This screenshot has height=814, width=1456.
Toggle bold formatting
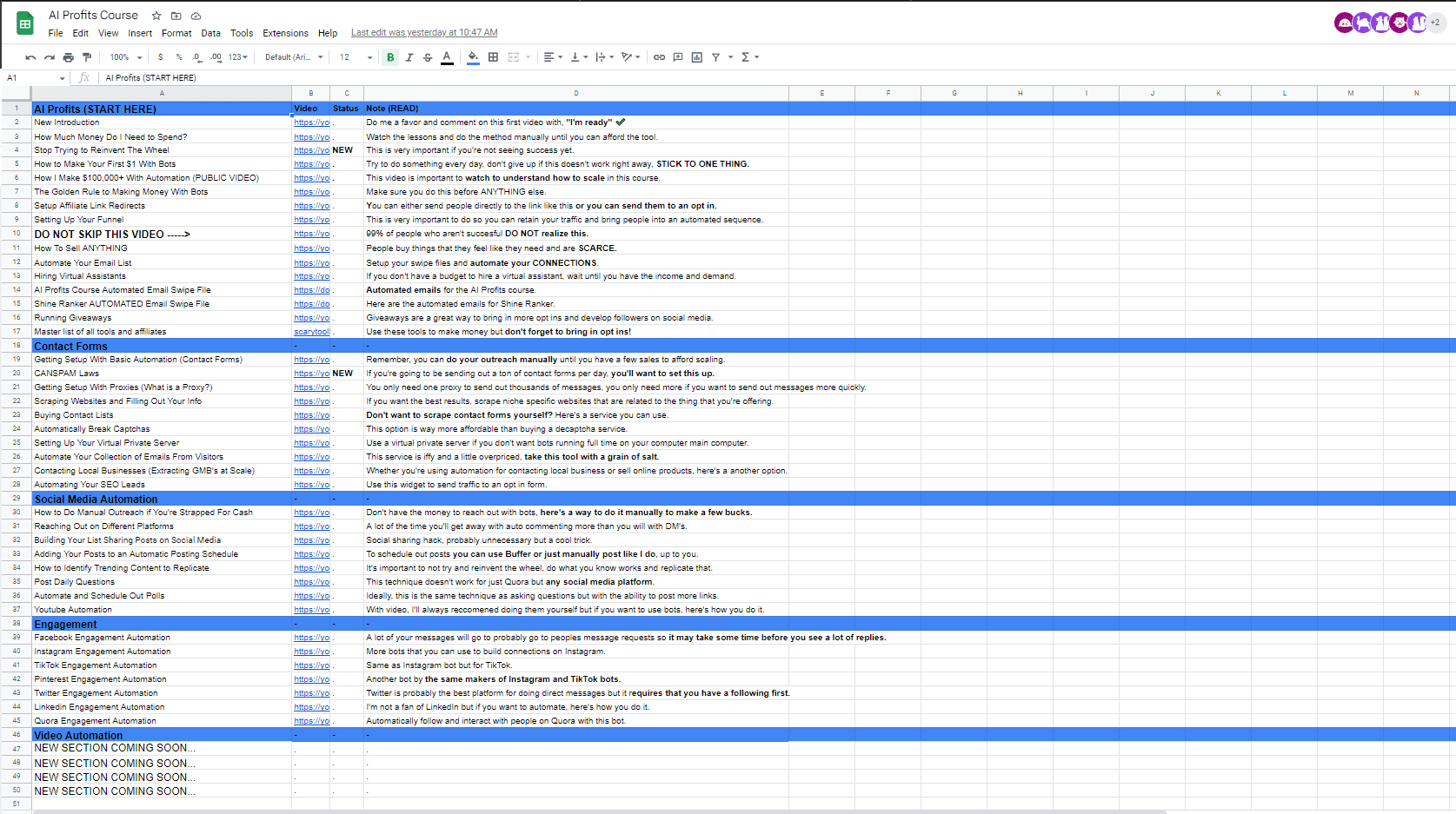[390, 57]
